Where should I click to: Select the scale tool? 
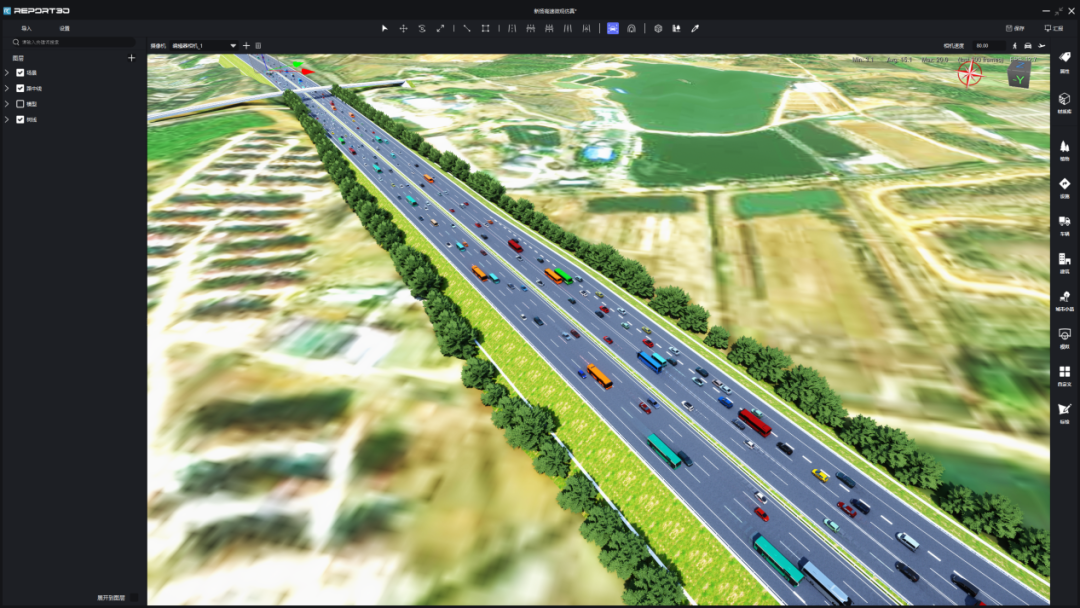(442, 29)
